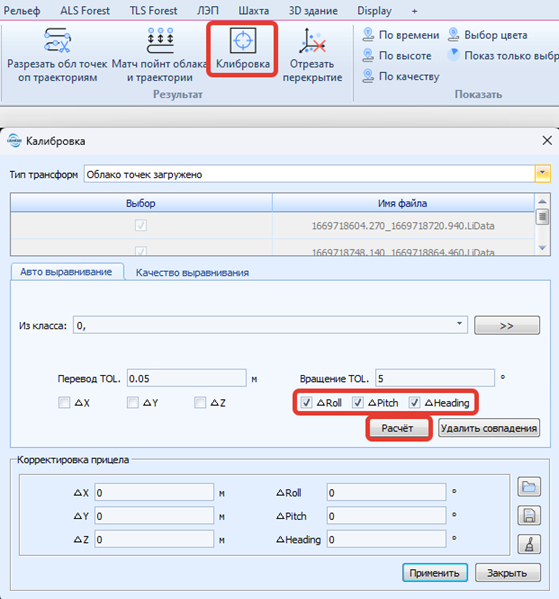Click Удалить совпадения button

(x=489, y=428)
